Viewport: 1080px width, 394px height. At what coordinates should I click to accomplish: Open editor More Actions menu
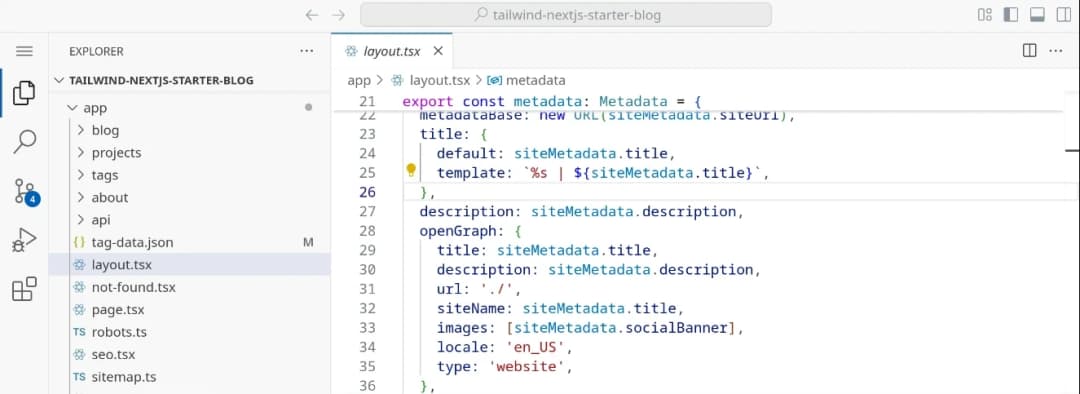click(x=1055, y=51)
